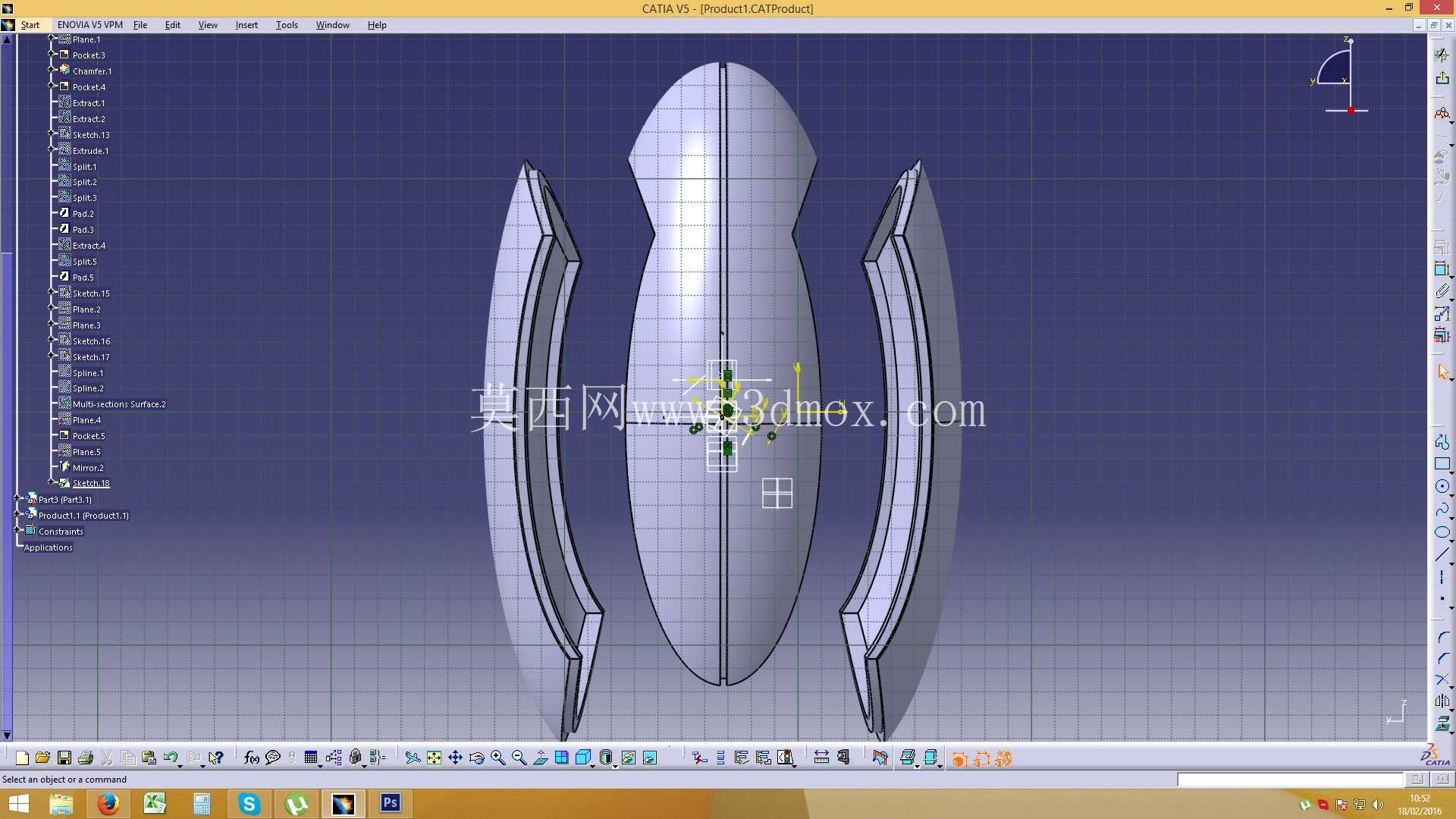Select the Ellipse sketch tool

pyautogui.click(x=1442, y=532)
